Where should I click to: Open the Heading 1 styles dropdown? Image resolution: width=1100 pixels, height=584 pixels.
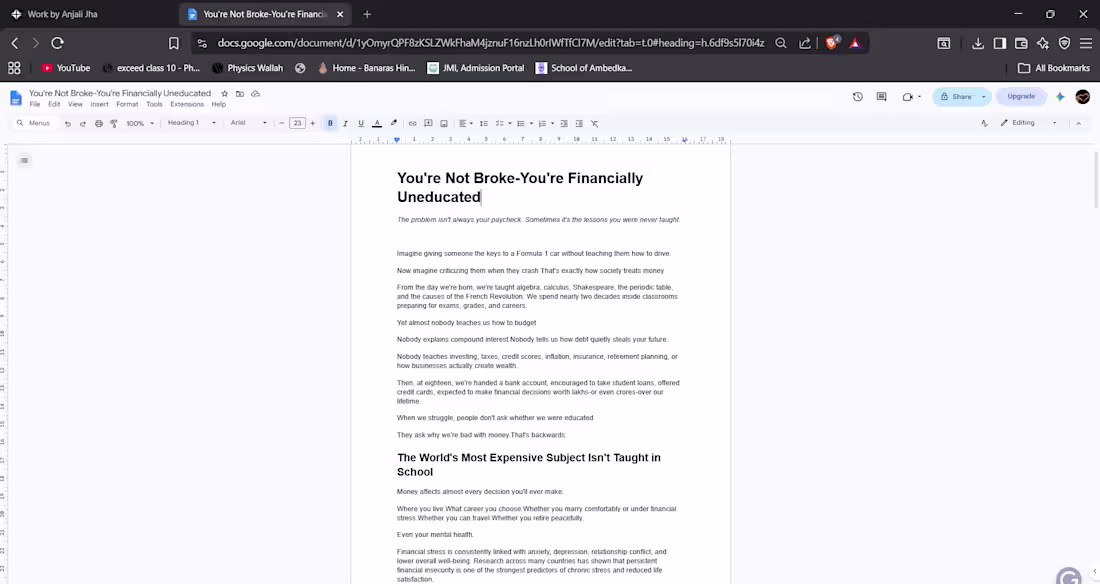[192, 123]
